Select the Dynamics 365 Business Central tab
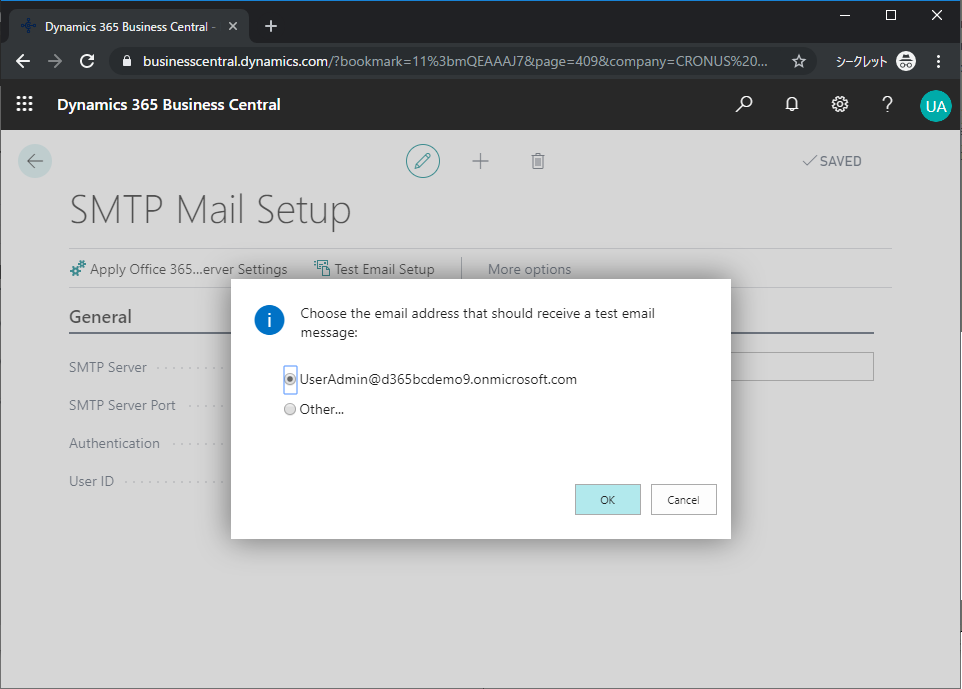962x689 pixels. (x=129, y=26)
